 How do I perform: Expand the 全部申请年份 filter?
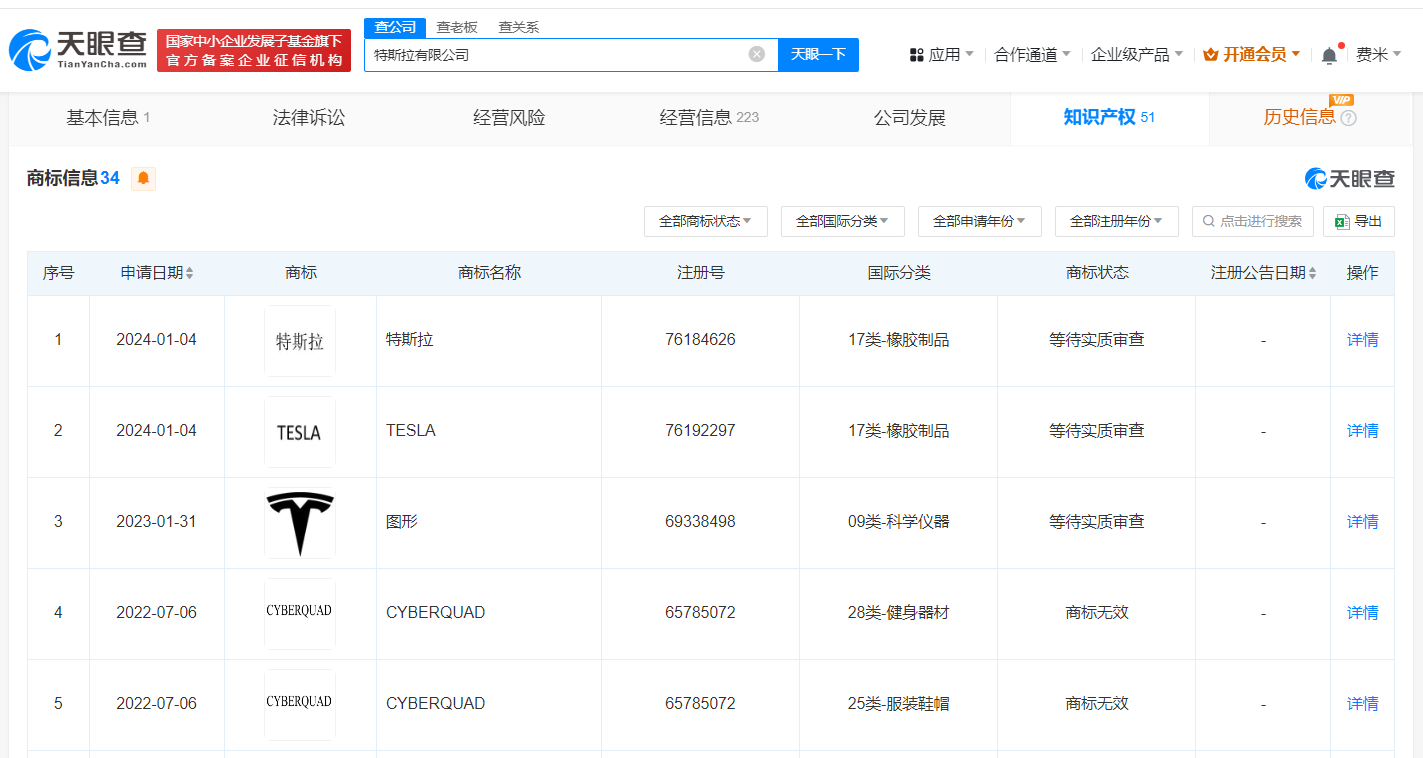tap(979, 221)
